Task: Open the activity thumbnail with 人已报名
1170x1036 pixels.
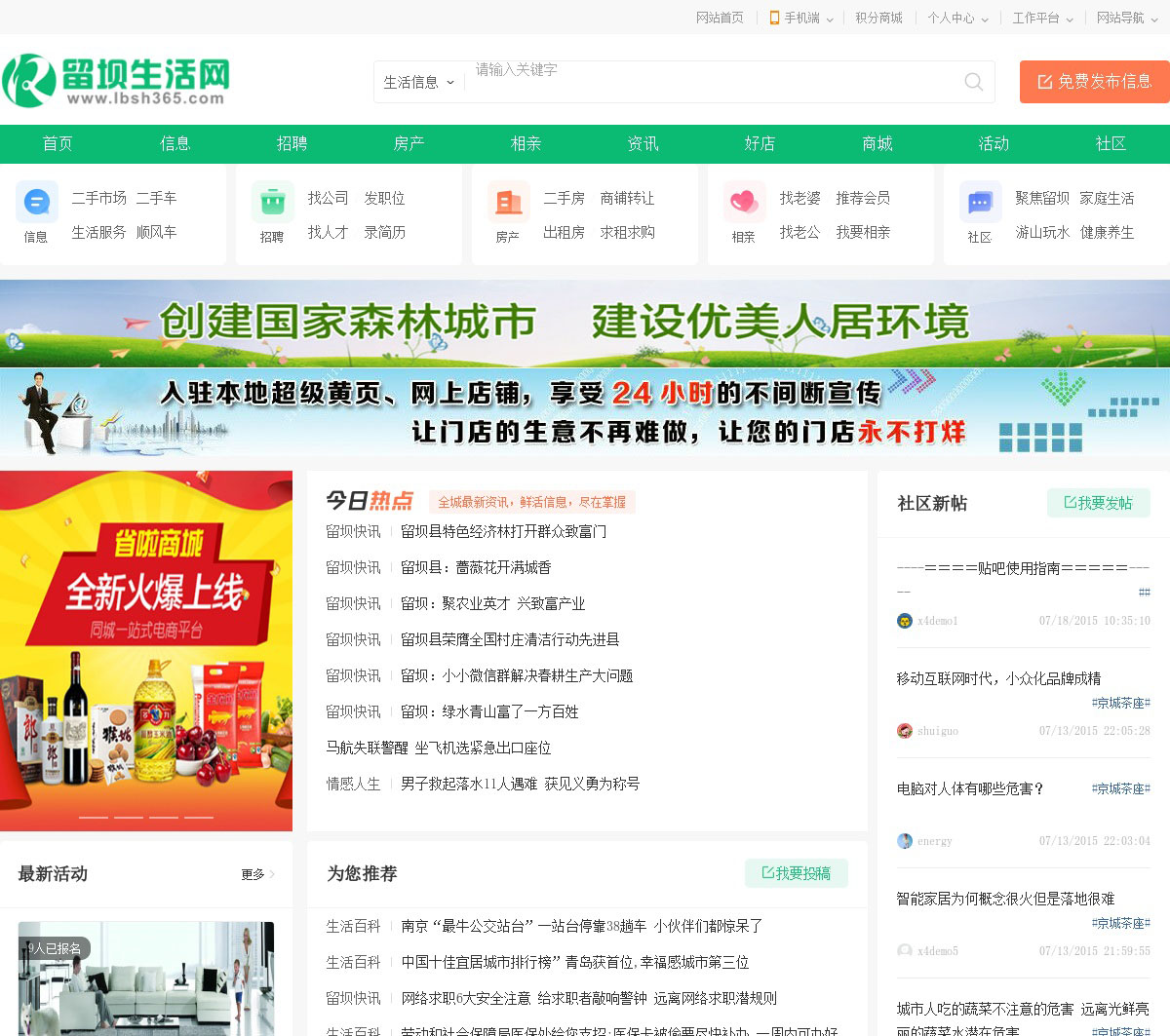Action: (x=146, y=978)
